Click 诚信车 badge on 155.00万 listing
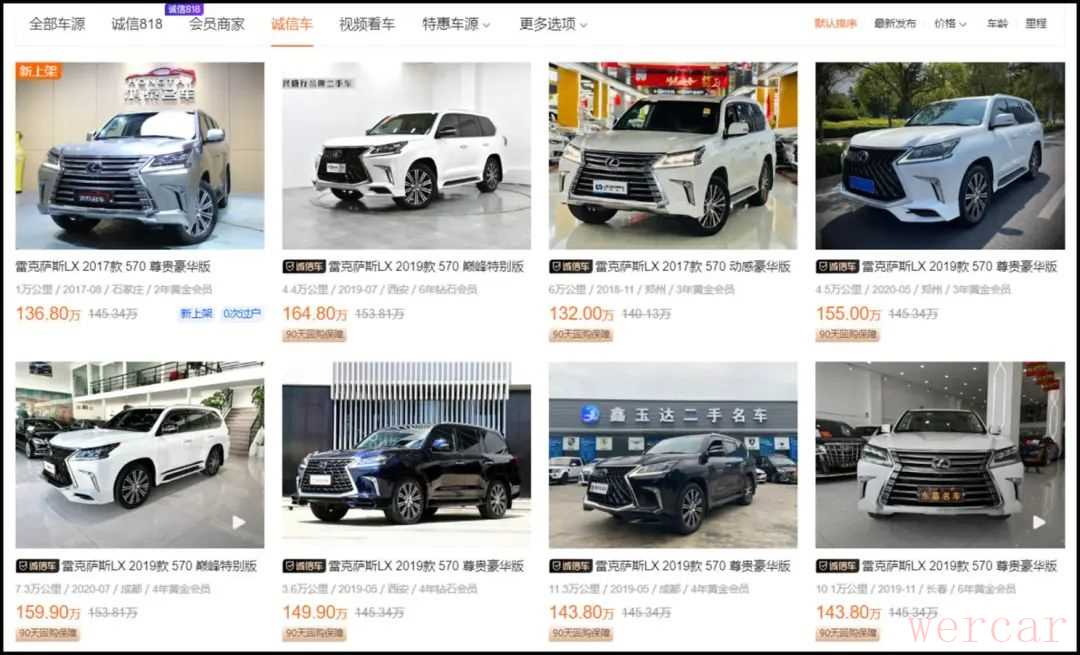 [x=837, y=267]
